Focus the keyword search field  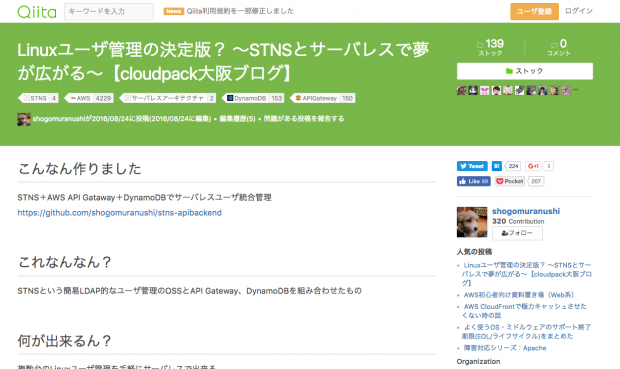[109, 11]
